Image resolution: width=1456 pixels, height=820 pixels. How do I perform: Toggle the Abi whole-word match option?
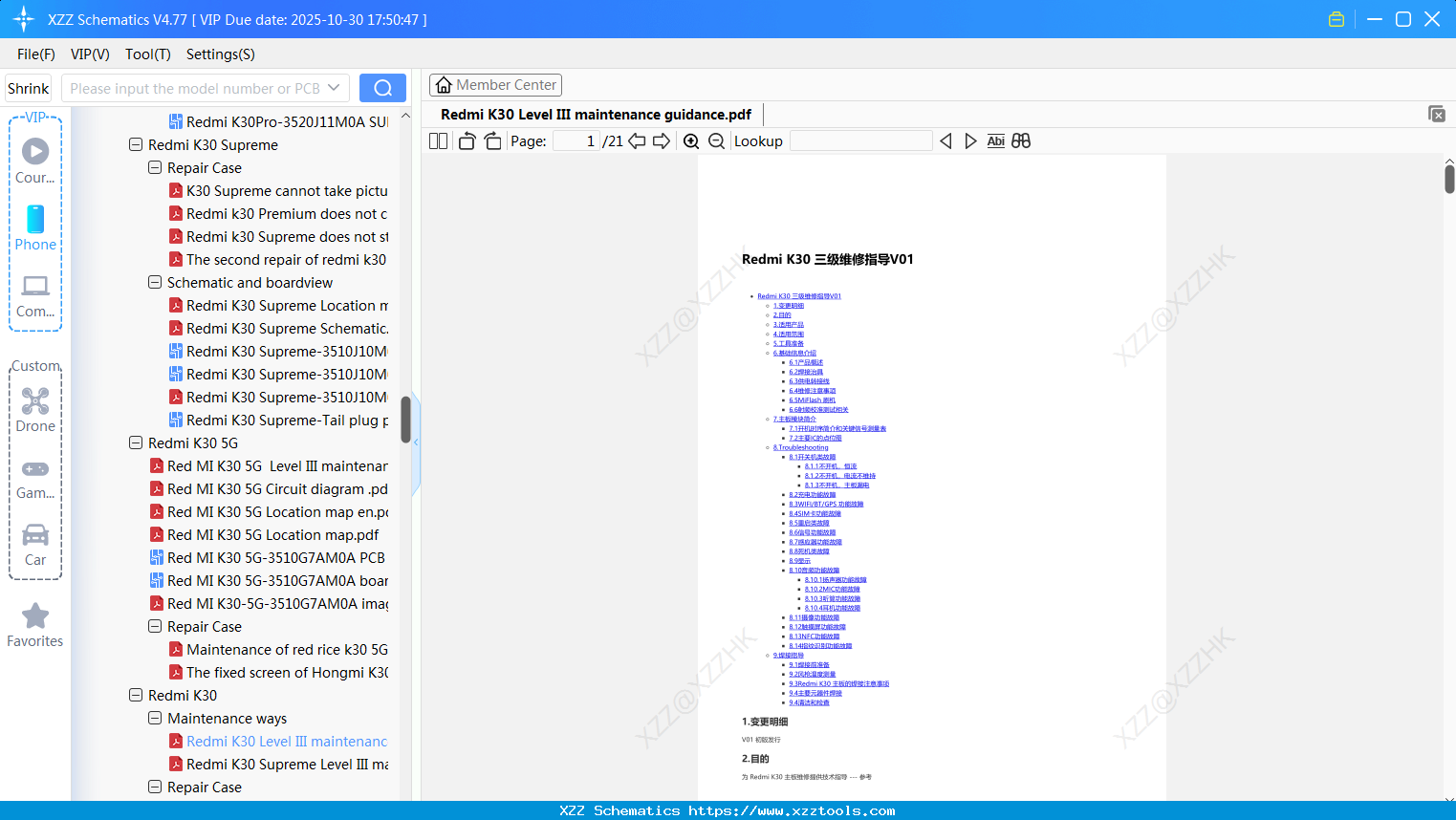(x=996, y=141)
